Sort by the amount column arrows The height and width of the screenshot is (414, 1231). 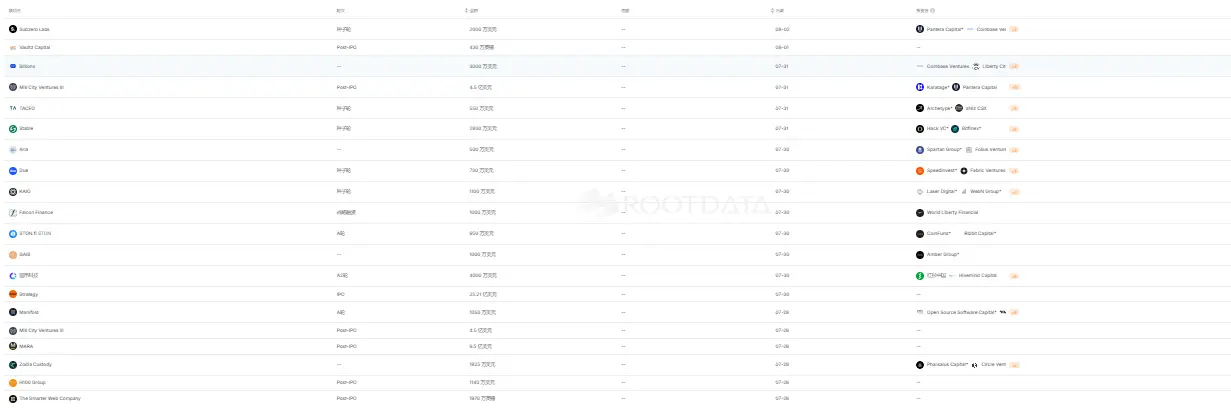(467, 10)
